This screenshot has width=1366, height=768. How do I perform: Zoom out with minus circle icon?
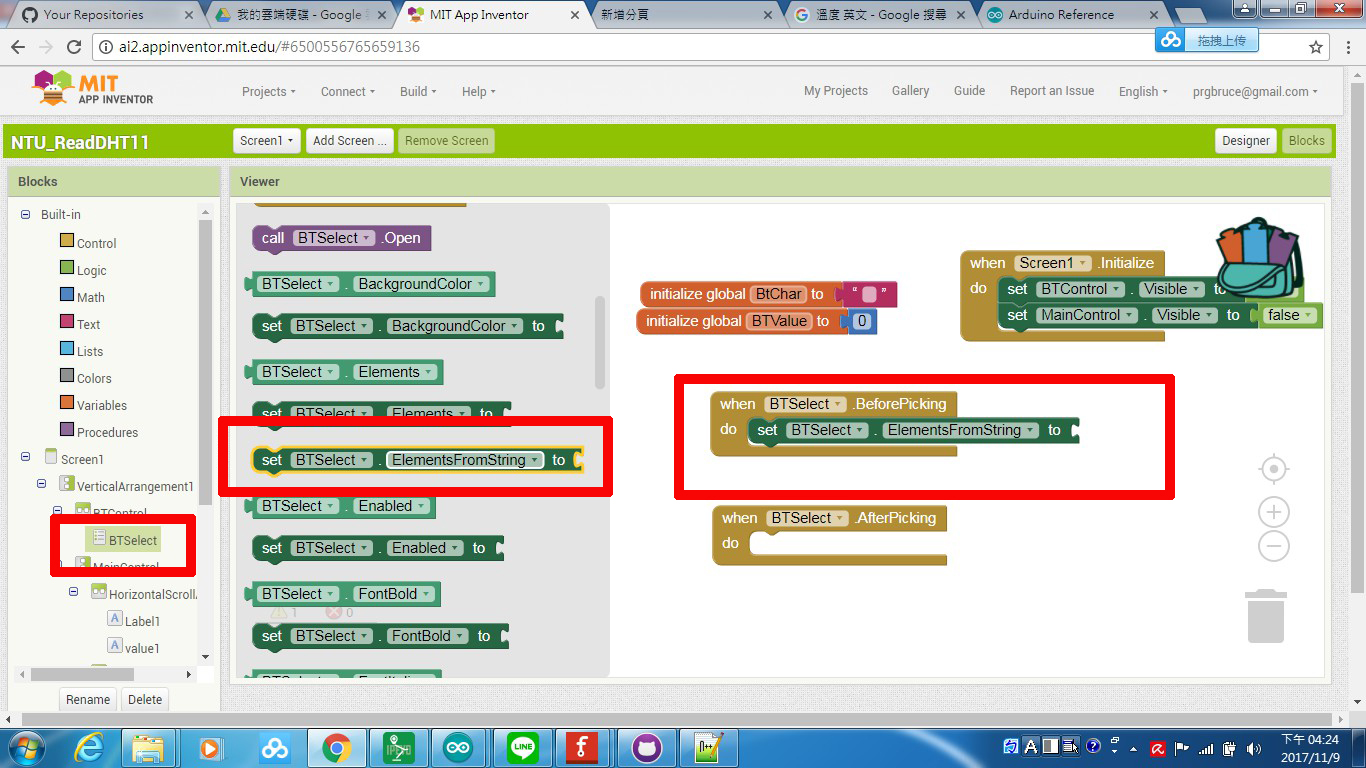click(1273, 546)
